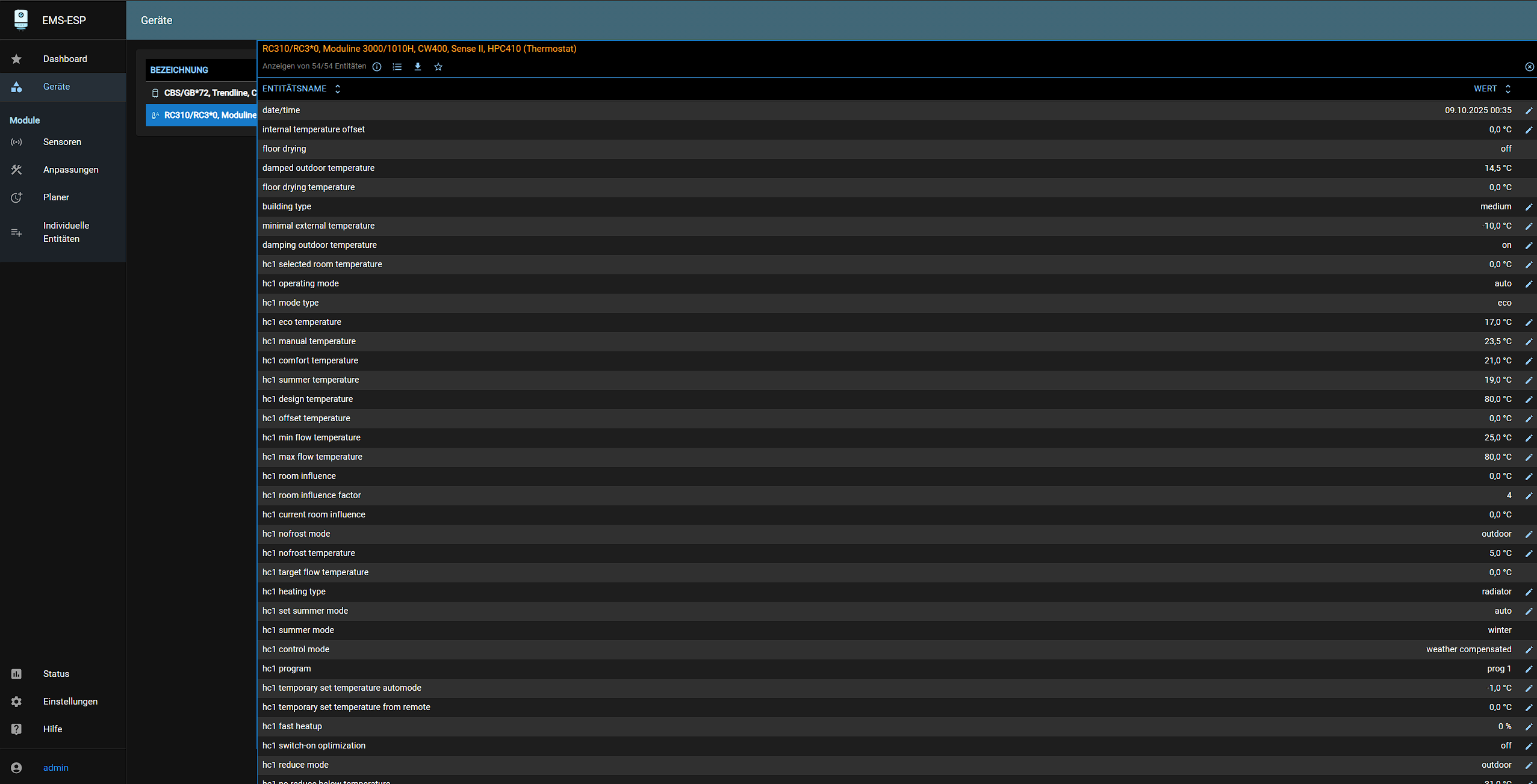Edit minimal external temperature
1537x784 pixels.
pos(1529,226)
